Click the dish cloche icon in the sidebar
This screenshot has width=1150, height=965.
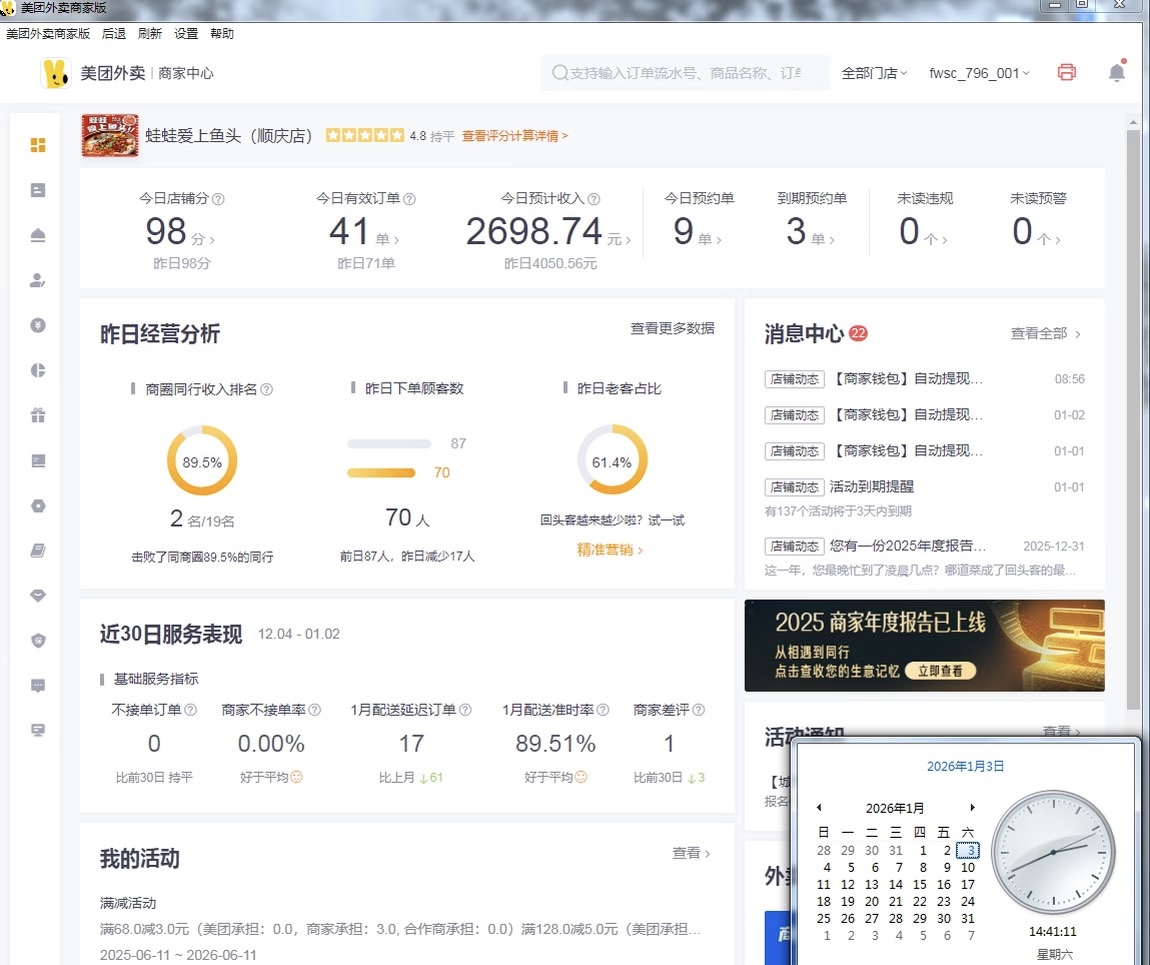[37, 235]
